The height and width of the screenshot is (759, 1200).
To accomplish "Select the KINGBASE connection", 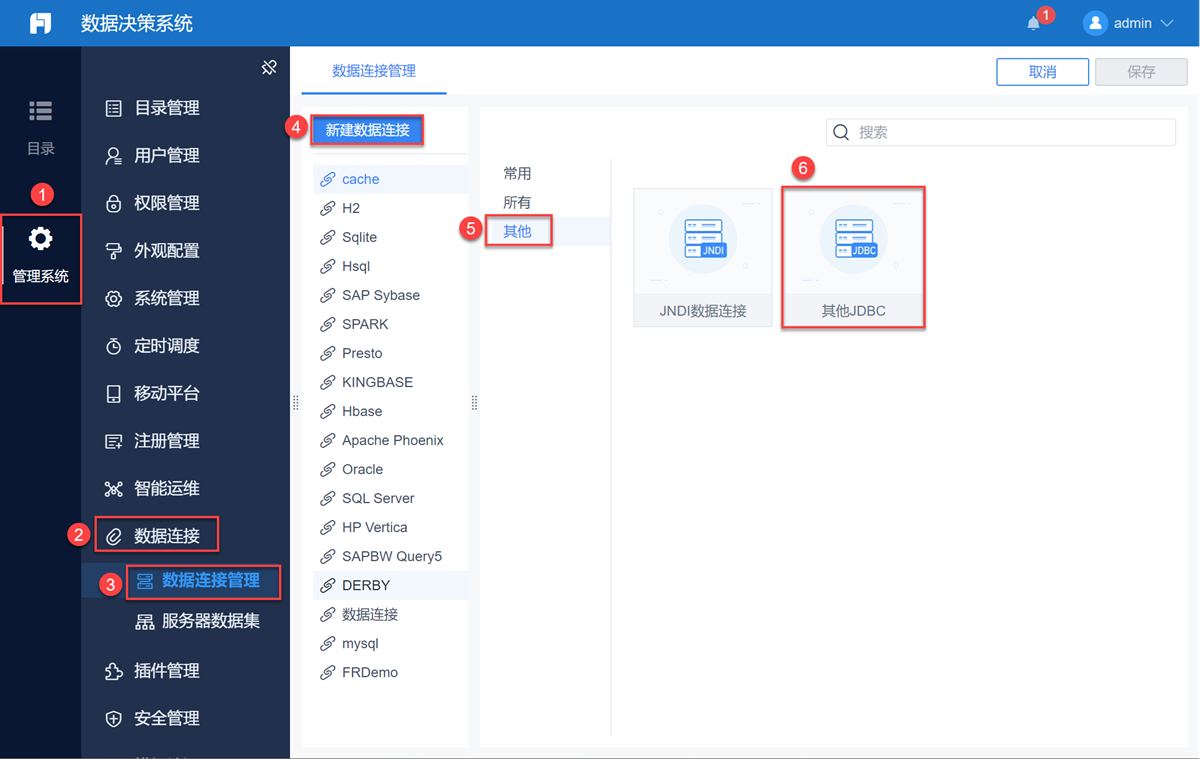I will (x=390, y=383).
